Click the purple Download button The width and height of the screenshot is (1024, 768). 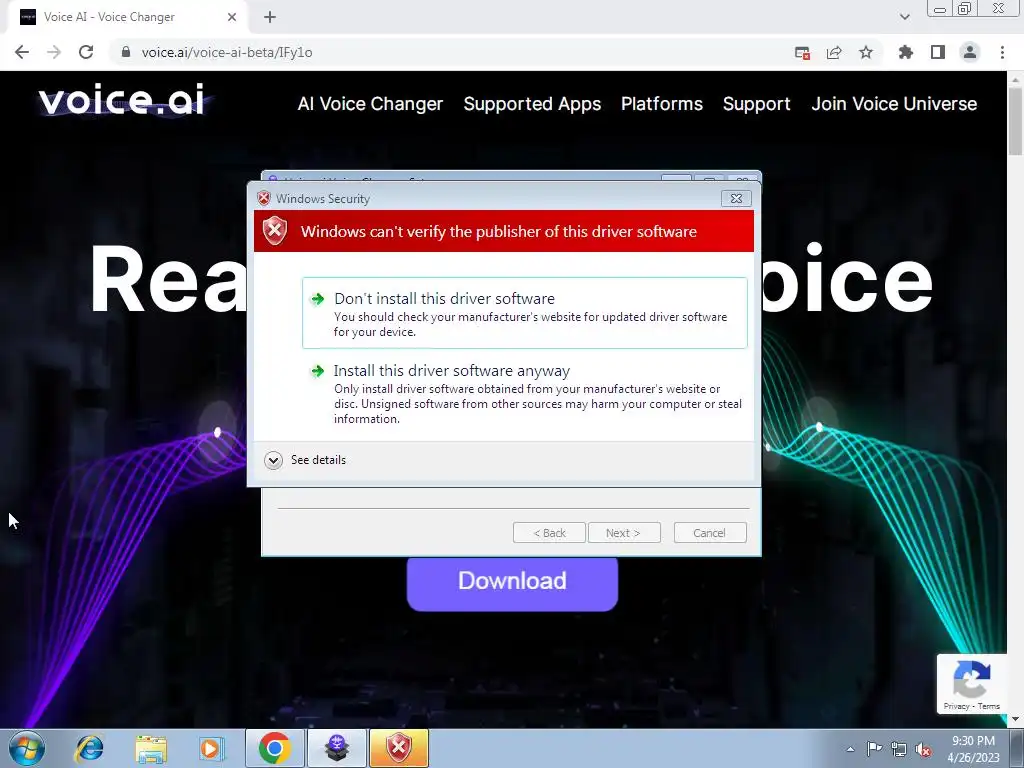tap(512, 583)
